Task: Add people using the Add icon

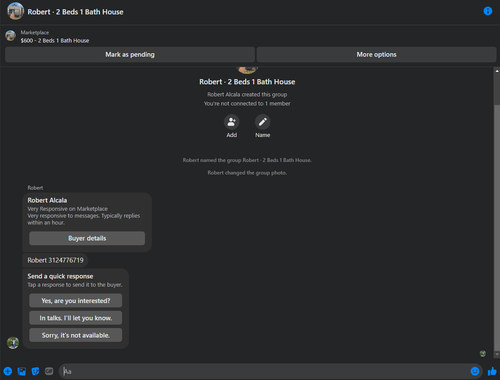Action: coord(232,122)
